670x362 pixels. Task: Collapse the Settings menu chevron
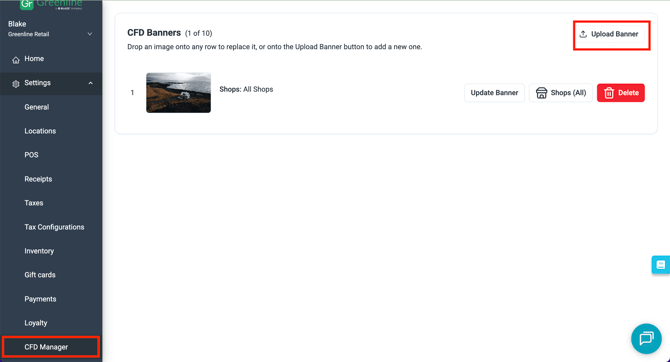(91, 83)
